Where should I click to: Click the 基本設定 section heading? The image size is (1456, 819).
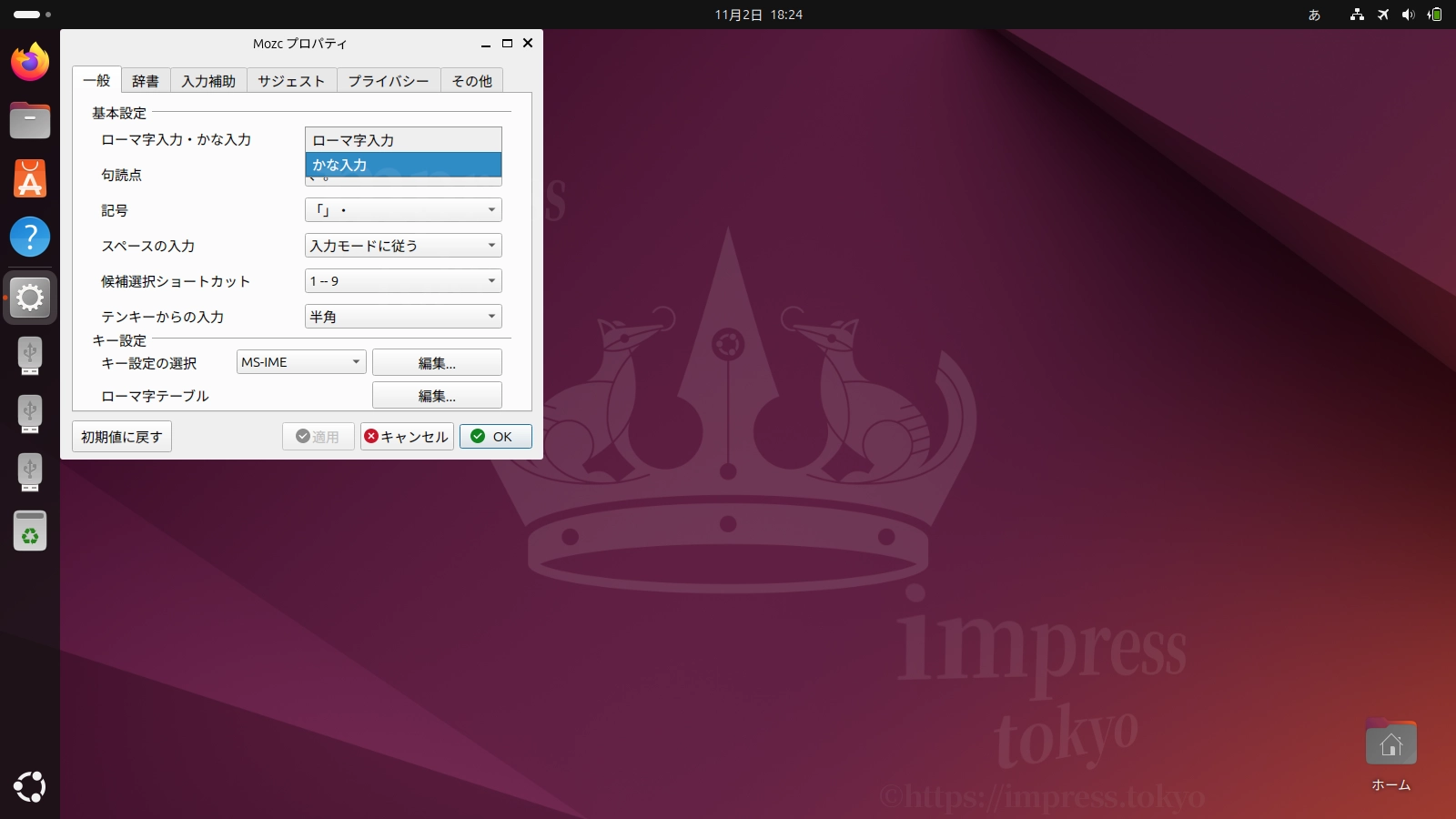tap(119, 113)
